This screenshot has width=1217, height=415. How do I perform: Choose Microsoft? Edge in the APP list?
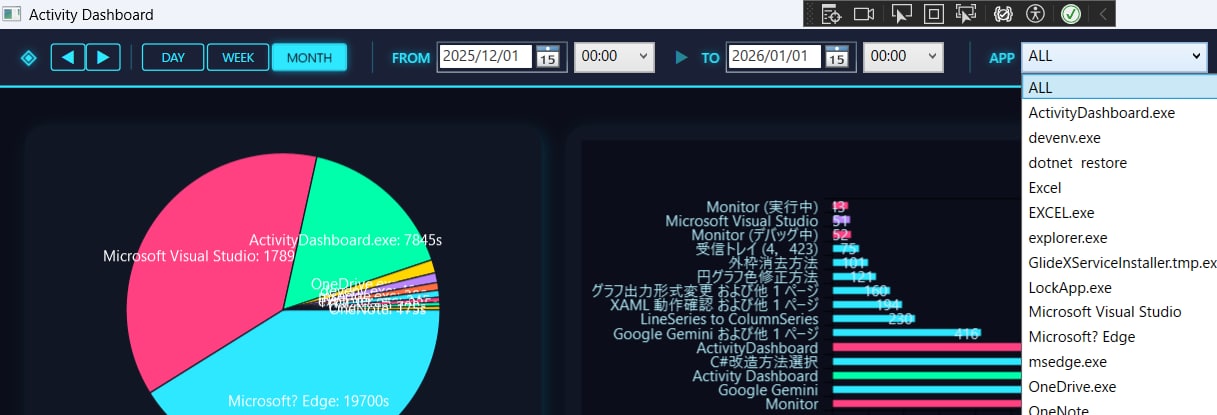pyautogui.click(x=1119, y=337)
